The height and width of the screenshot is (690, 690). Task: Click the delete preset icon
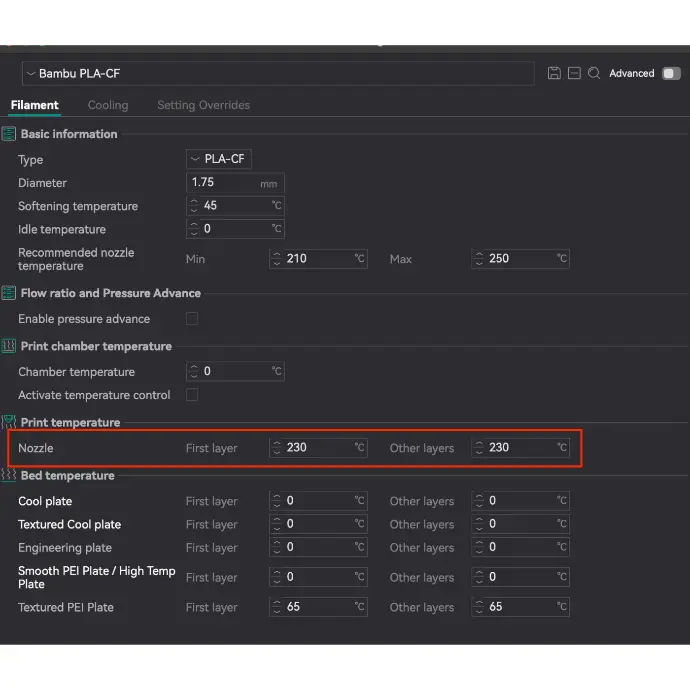point(574,73)
